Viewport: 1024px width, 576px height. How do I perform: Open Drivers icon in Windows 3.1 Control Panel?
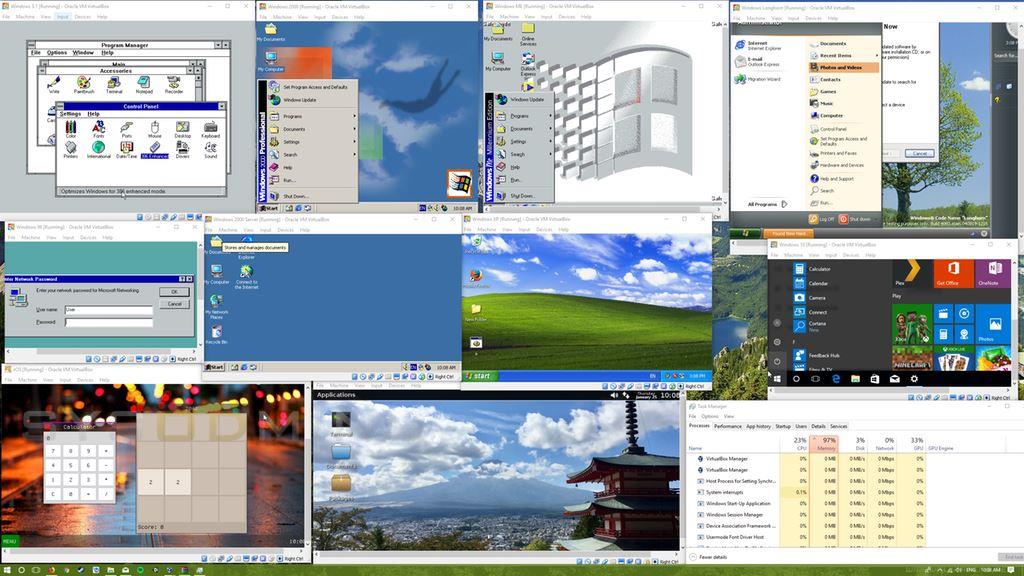tap(183, 150)
